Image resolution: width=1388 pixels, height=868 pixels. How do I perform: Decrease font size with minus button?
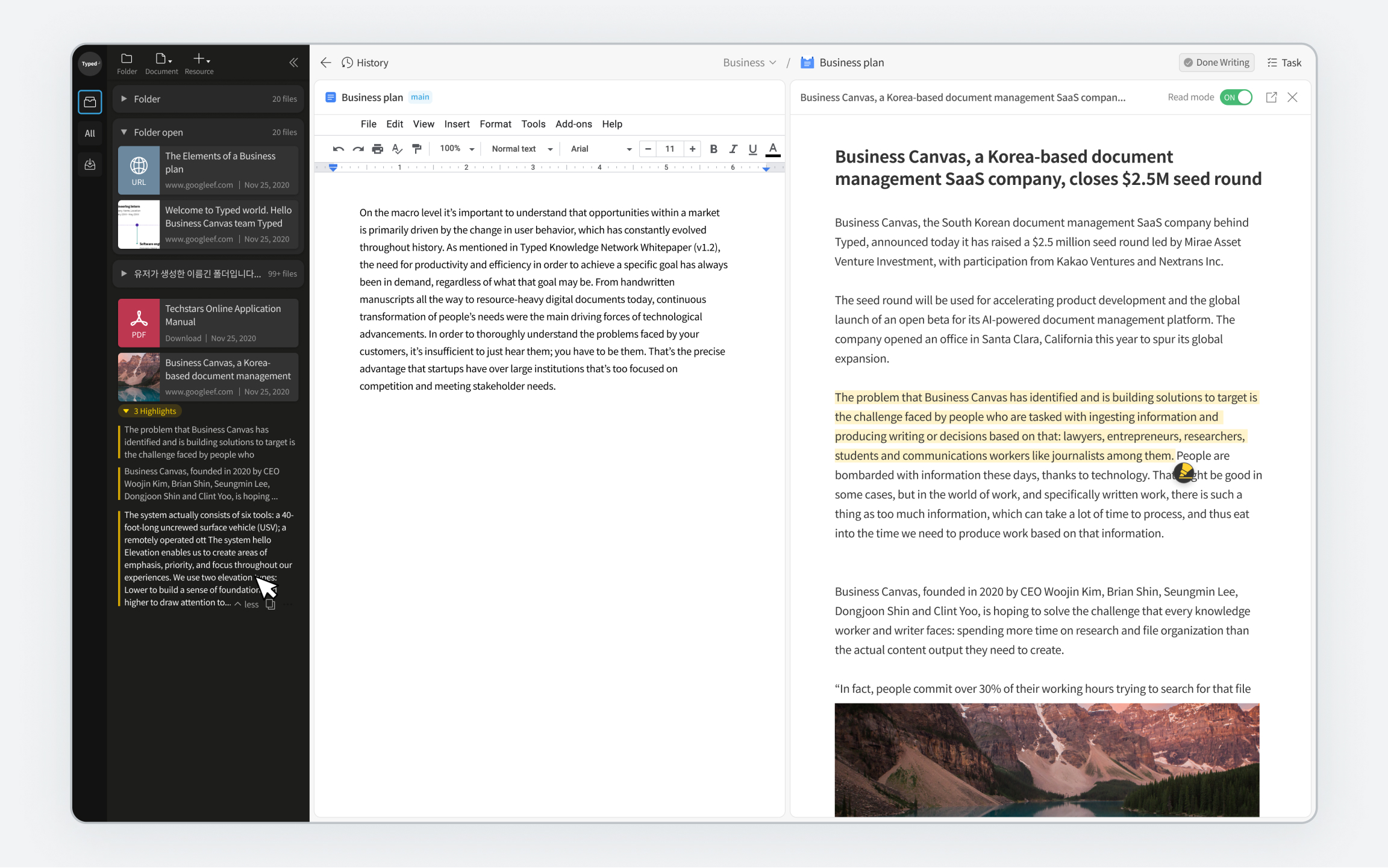coord(648,149)
